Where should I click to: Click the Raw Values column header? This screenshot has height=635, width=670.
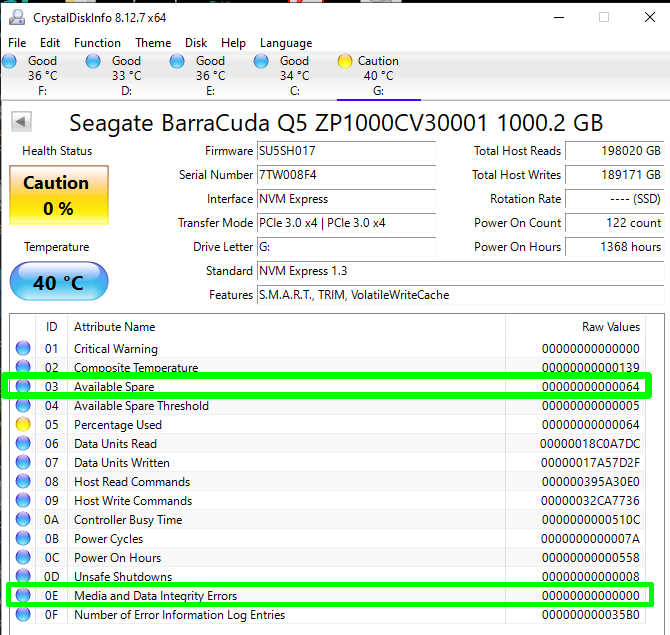coord(575,327)
